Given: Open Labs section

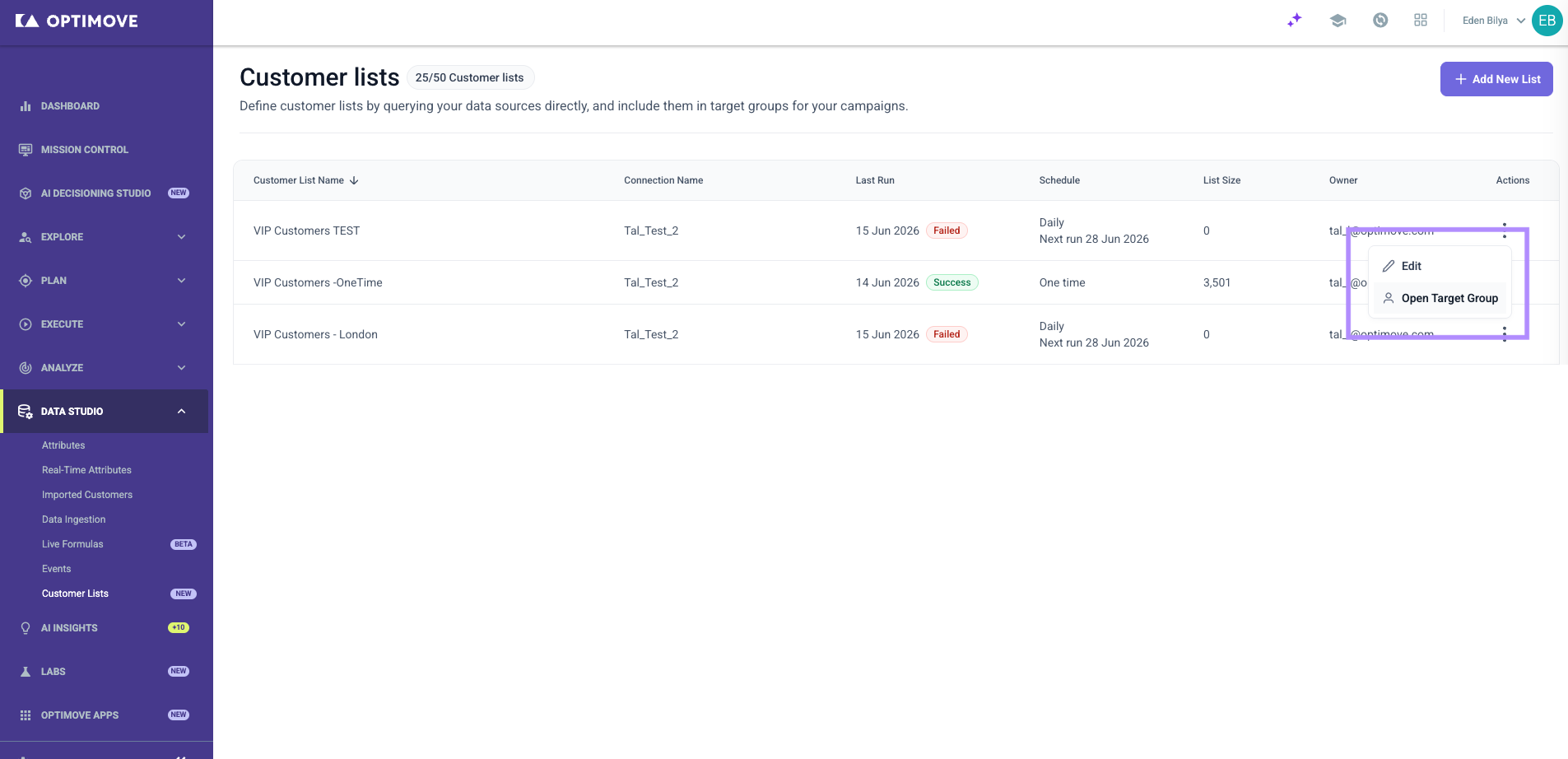Looking at the screenshot, I should 54,672.
